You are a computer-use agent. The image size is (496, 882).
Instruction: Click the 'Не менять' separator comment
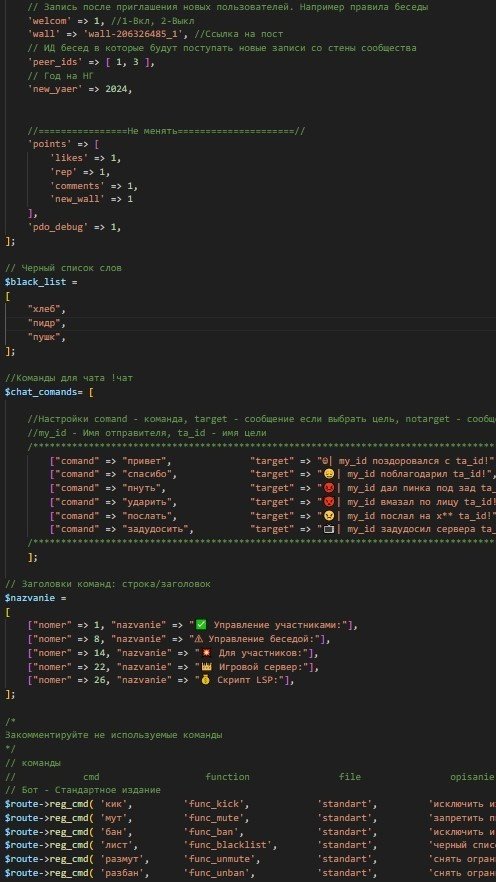166,131
